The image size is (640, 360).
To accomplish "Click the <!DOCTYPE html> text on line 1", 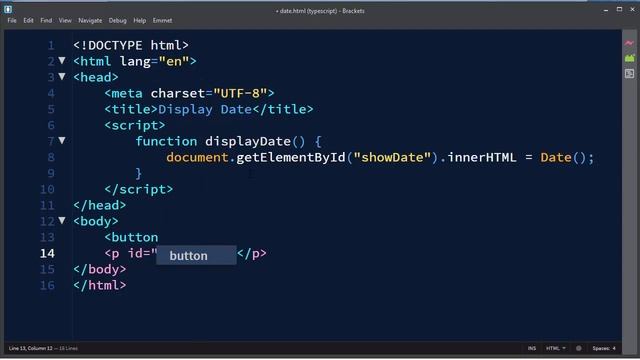I will point(131,45).
